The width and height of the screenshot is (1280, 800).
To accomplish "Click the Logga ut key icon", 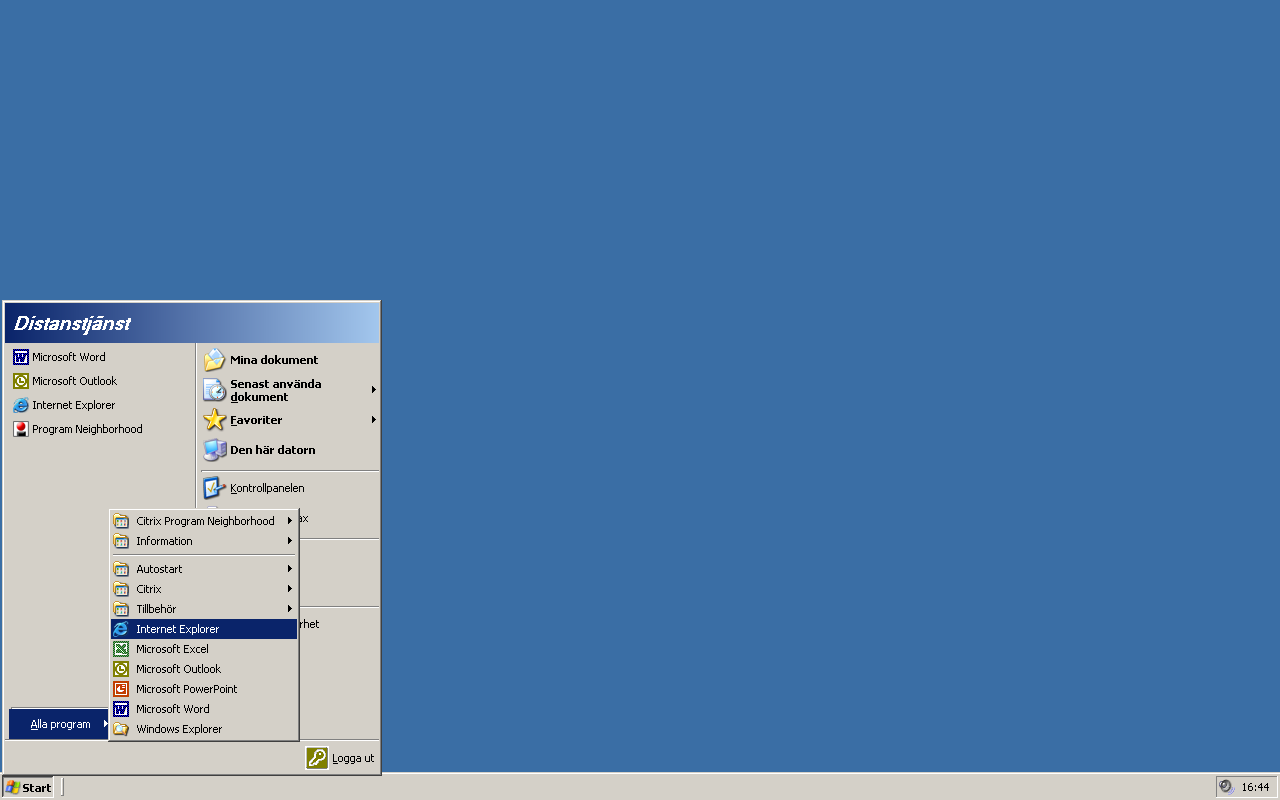I will (317, 758).
